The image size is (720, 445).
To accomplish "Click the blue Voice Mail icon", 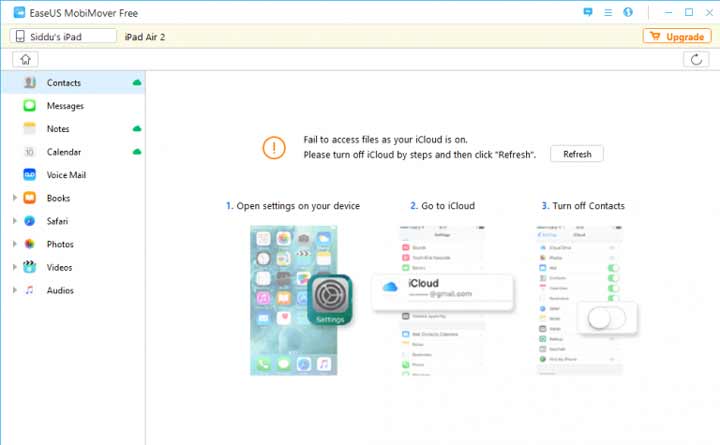I will click(x=29, y=175).
